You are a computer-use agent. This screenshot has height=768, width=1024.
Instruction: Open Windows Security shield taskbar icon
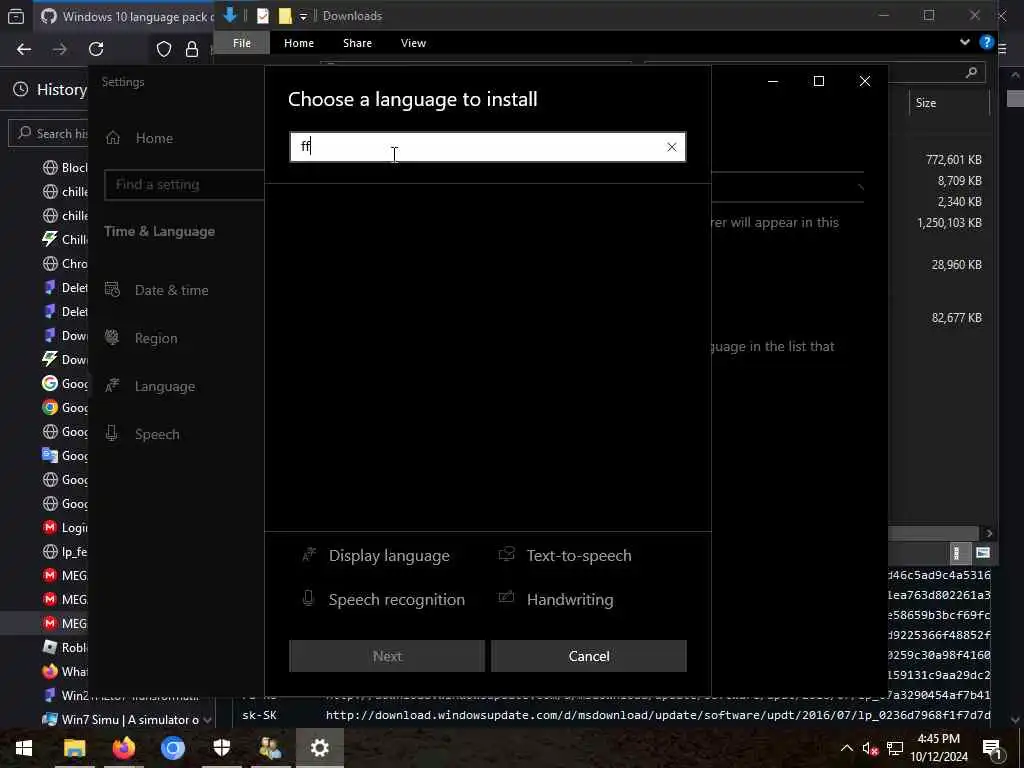(x=221, y=748)
